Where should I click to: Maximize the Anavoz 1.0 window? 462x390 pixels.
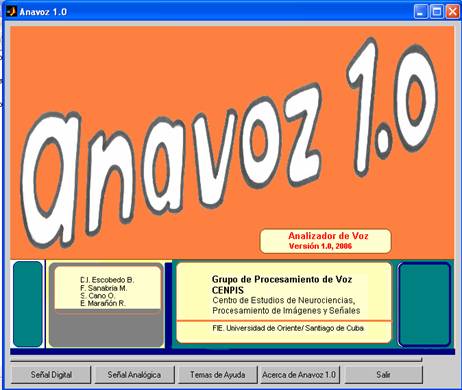(437, 12)
